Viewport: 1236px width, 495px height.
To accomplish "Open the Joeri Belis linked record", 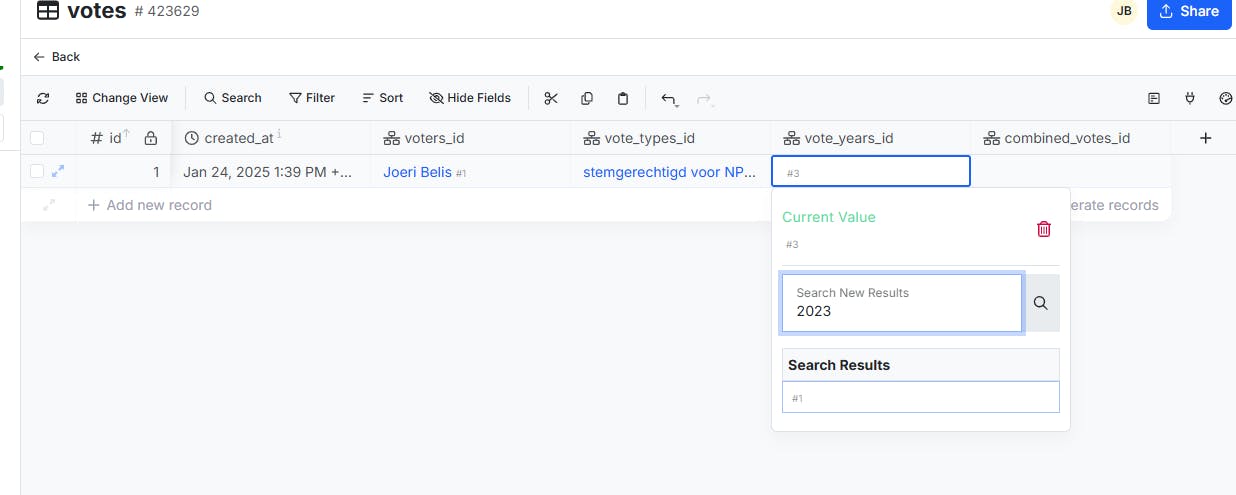I will pyautogui.click(x=417, y=172).
